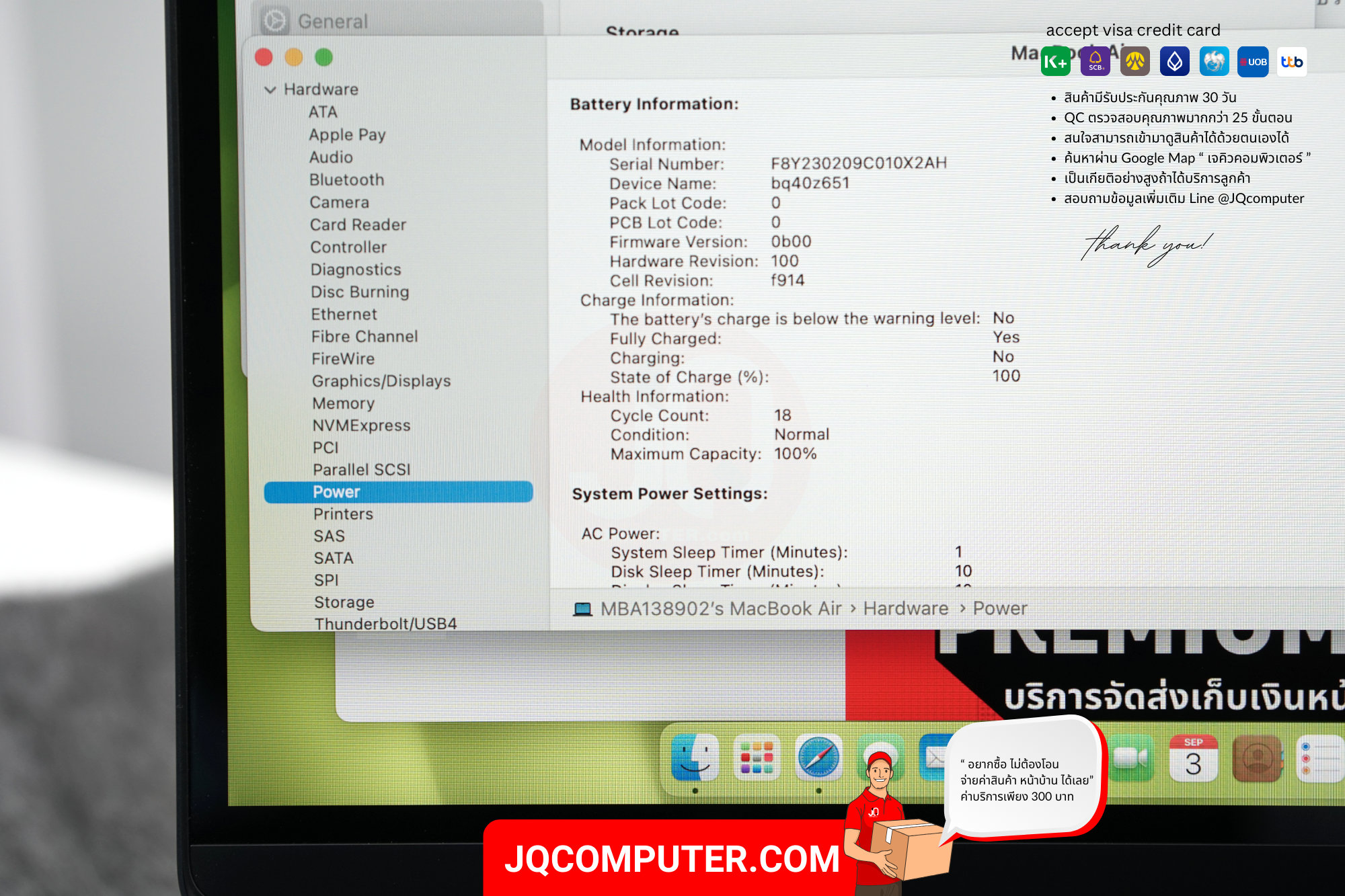Click the red close window button

(264, 57)
